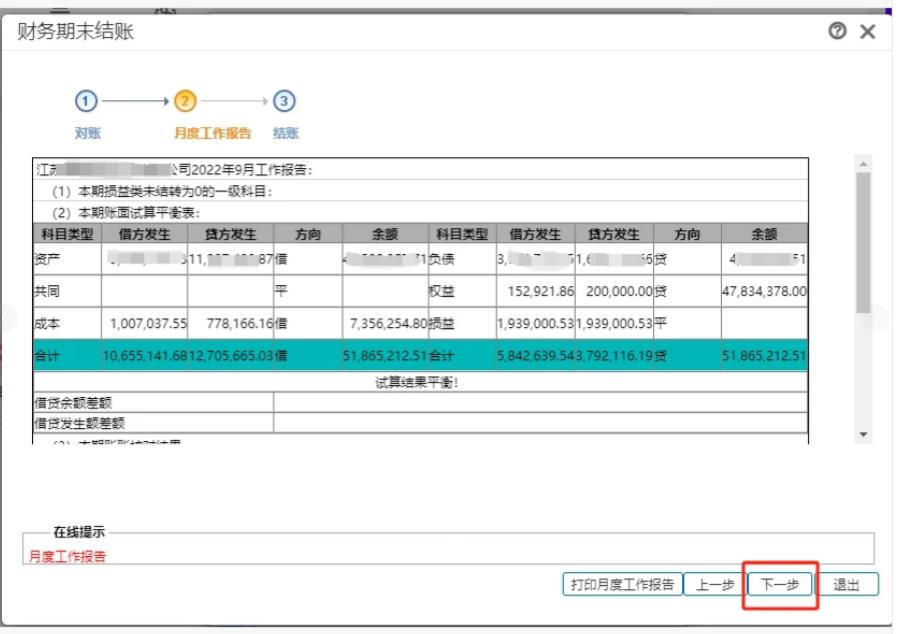
Task: Click the vertical scrollbar thumb
Action: [x=863, y=240]
